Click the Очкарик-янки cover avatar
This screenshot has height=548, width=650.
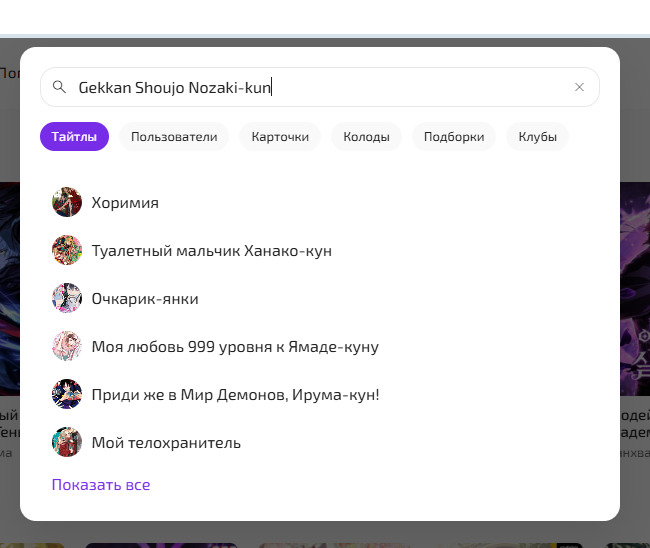tap(67, 298)
